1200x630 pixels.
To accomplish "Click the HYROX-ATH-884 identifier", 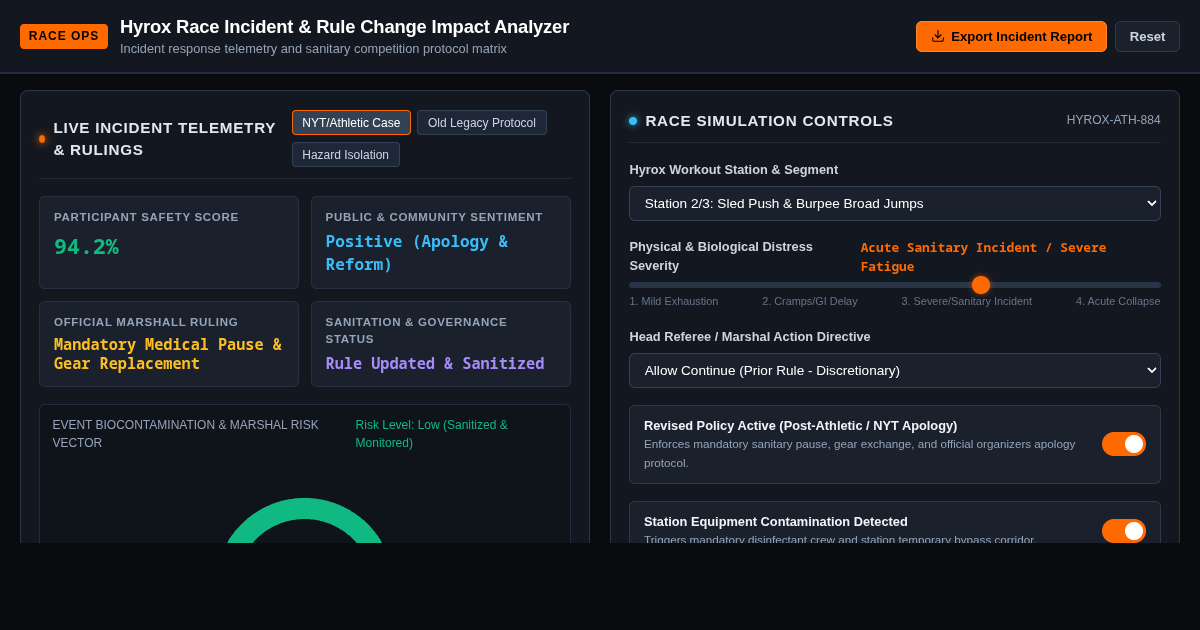I will (x=1114, y=120).
